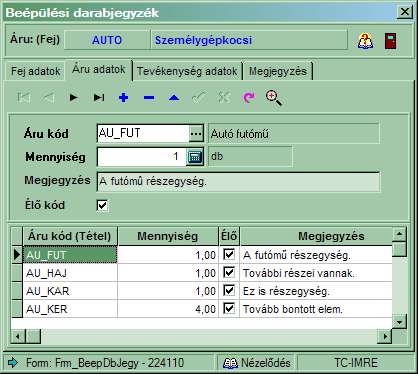This screenshot has width=418, height=374.
Task: Click blue up-triangle edit record icon
Action: click(x=174, y=98)
